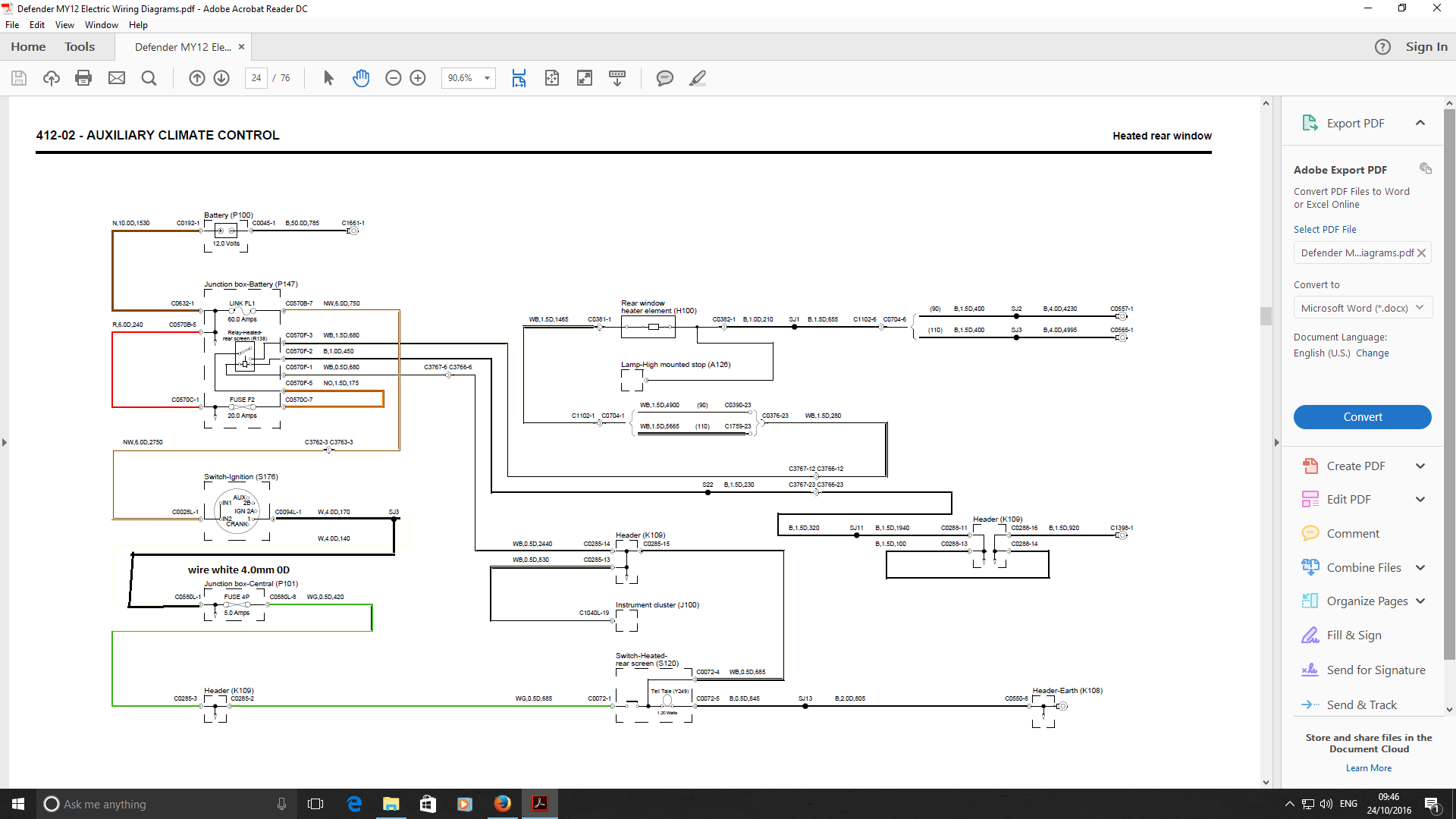Click the fit one full page icon
Viewport: 1456px width, 819px height.
tap(552, 78)
